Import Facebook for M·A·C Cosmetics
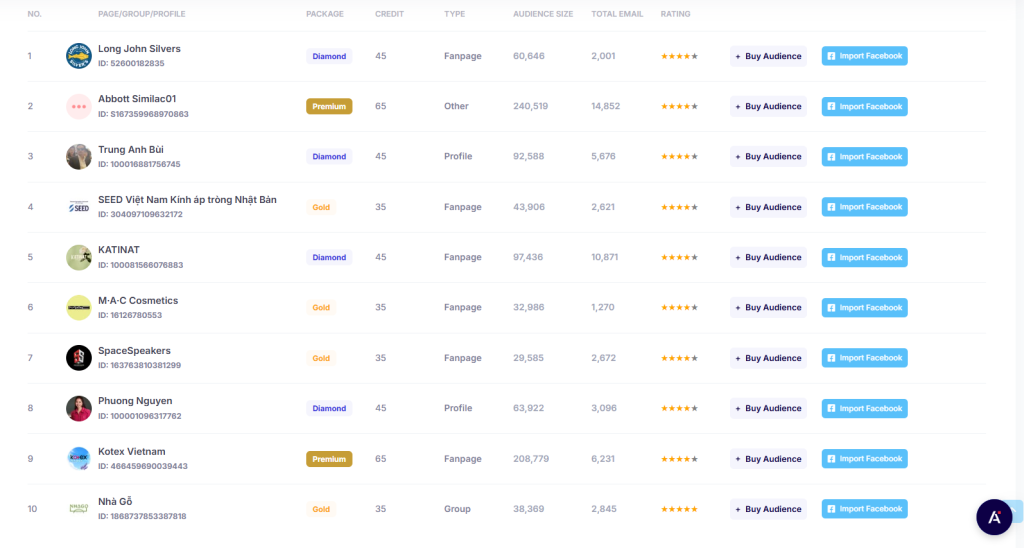This screenshot has height=548, width=1024. point(864,308)
